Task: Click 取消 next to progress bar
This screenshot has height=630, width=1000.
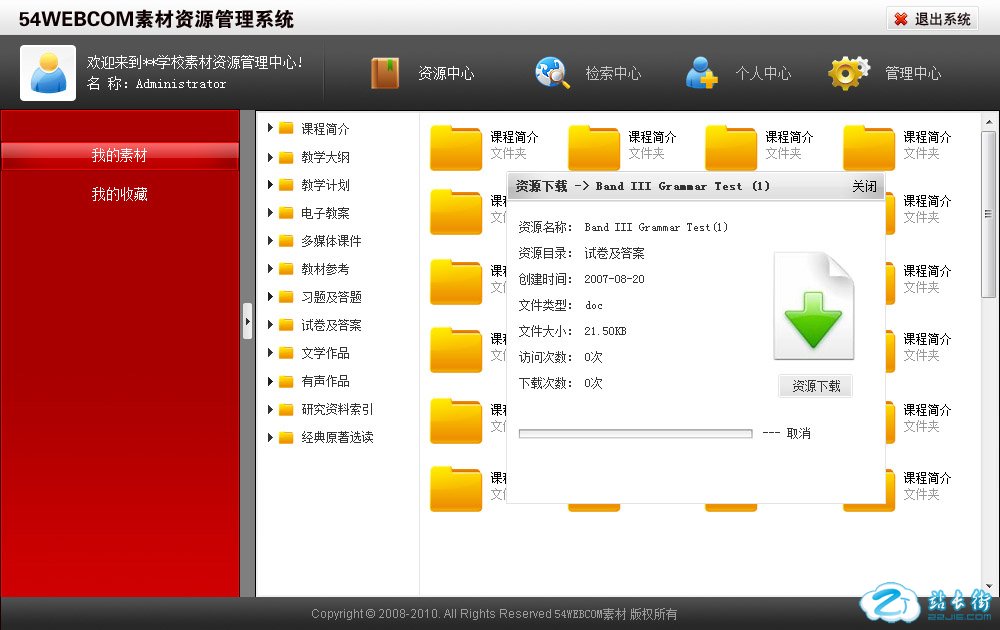Action: [x=798, y=434]
